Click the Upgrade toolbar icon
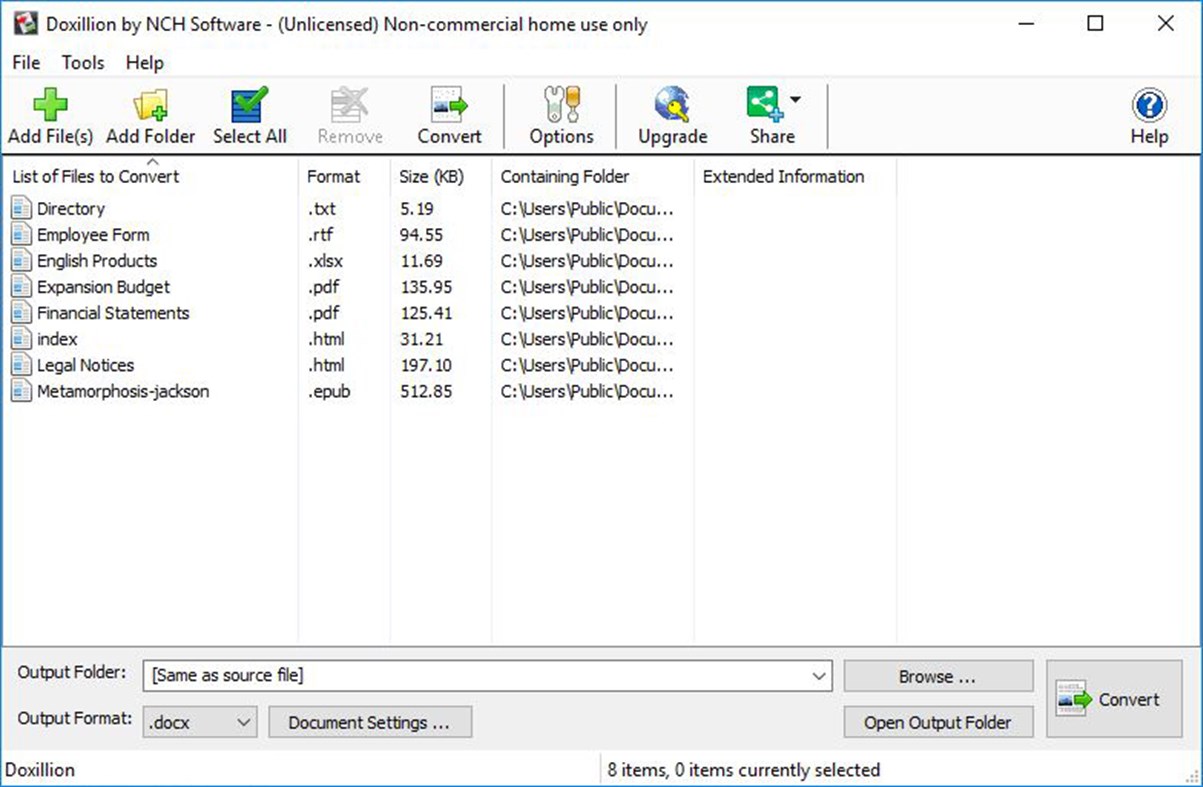 click(x=671, y=113)
